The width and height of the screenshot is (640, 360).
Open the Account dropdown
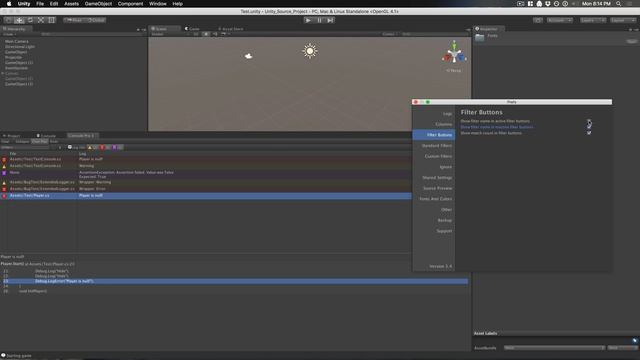(x=560, y=20)
